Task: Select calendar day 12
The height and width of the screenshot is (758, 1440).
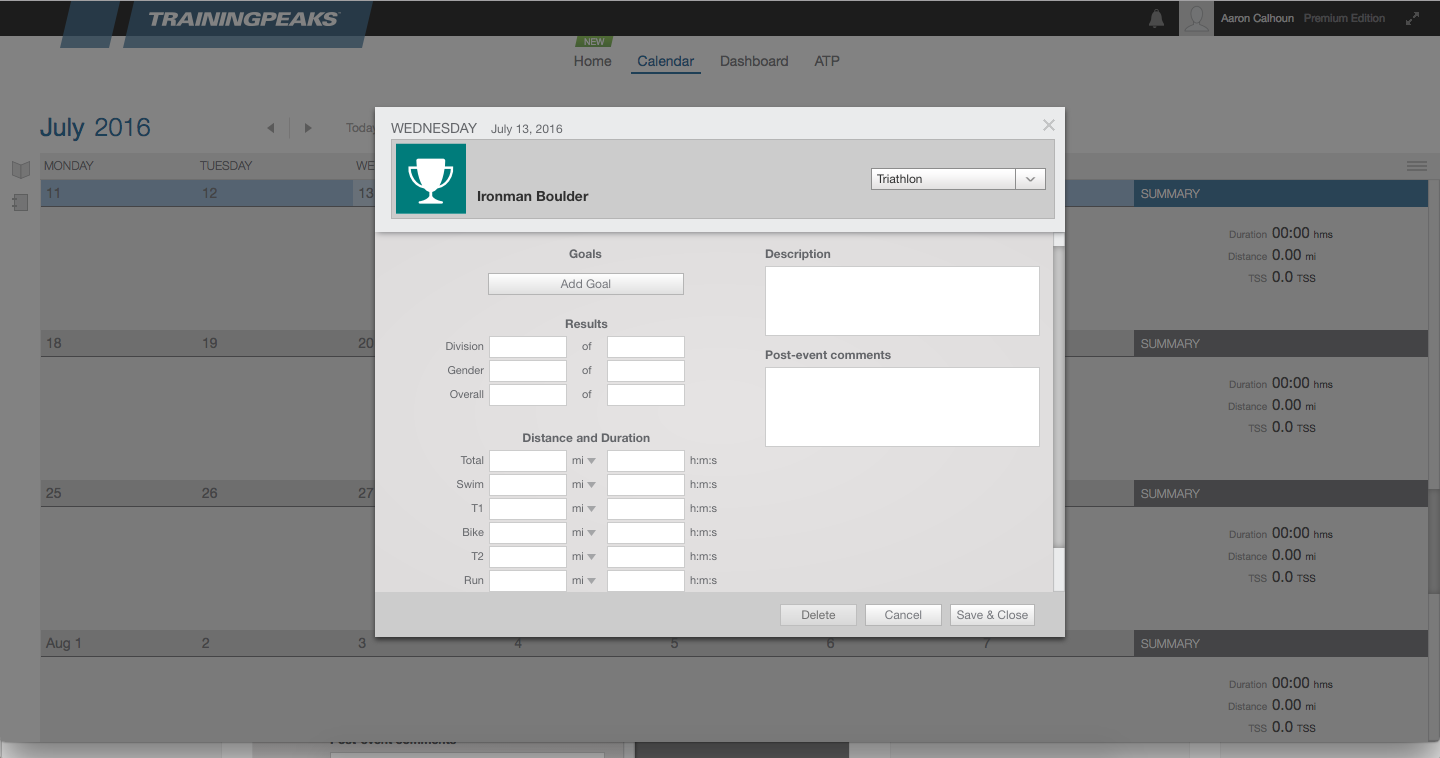Action: point(209,194)
